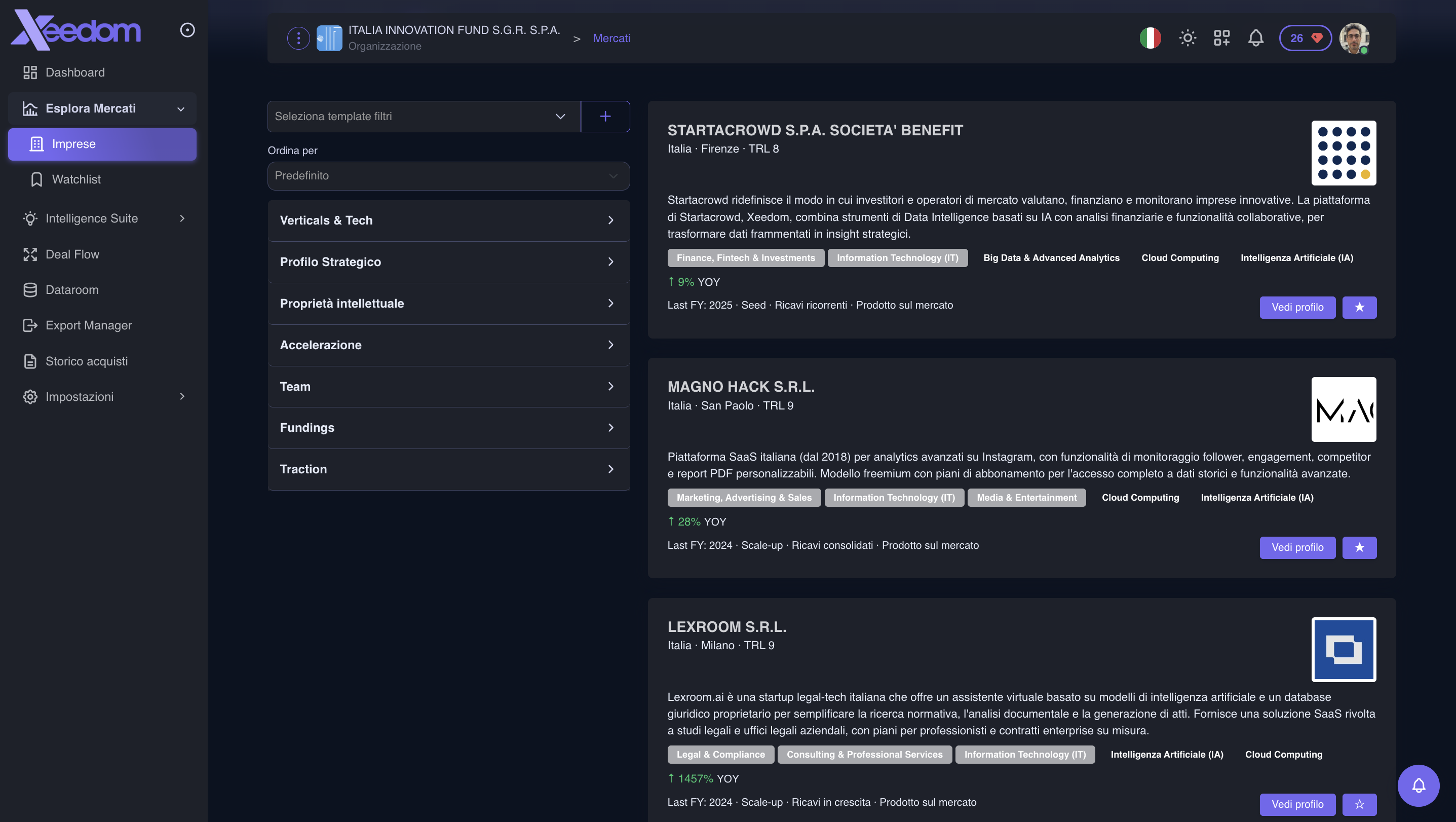Viewport: 1456px width, 822px height.
Task: View the Startacrowd profile
Action: coord(1297,308)
